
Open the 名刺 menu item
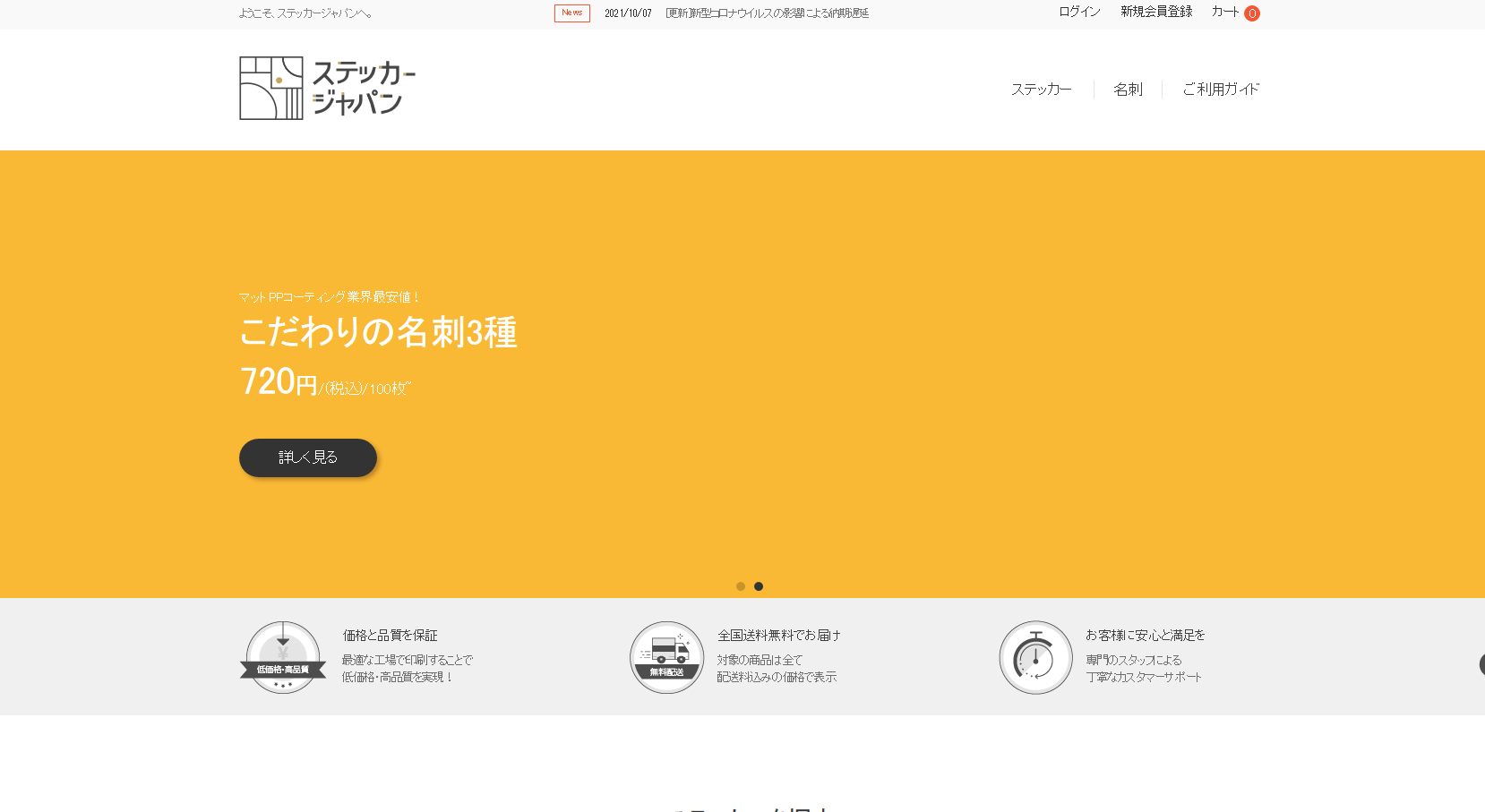point(1128,90)
